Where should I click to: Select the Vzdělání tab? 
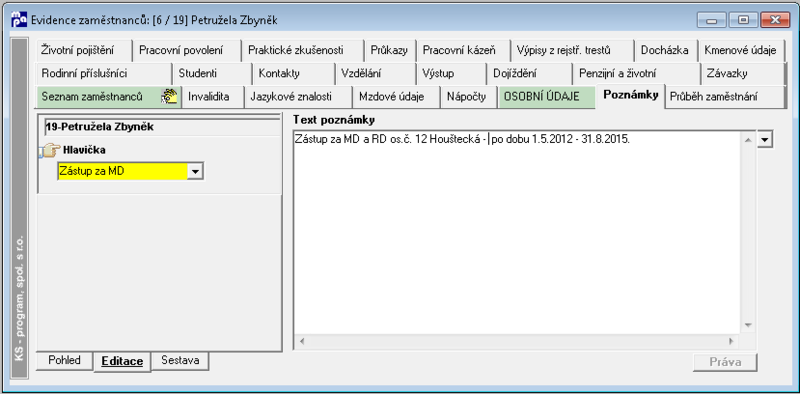(375, 73)
